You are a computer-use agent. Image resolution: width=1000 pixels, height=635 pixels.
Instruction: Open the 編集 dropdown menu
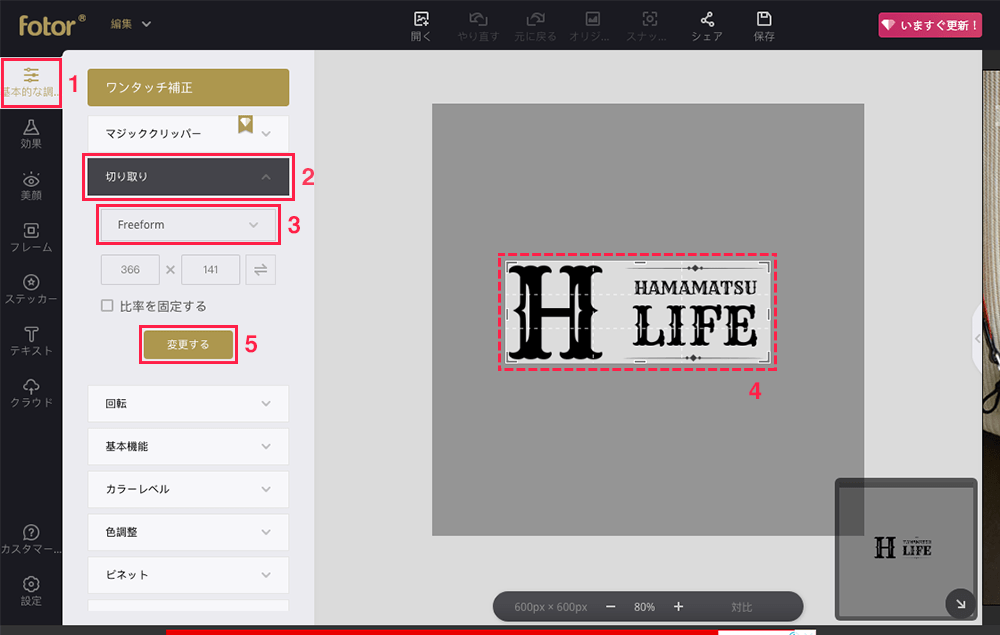[x=131, y=24]
